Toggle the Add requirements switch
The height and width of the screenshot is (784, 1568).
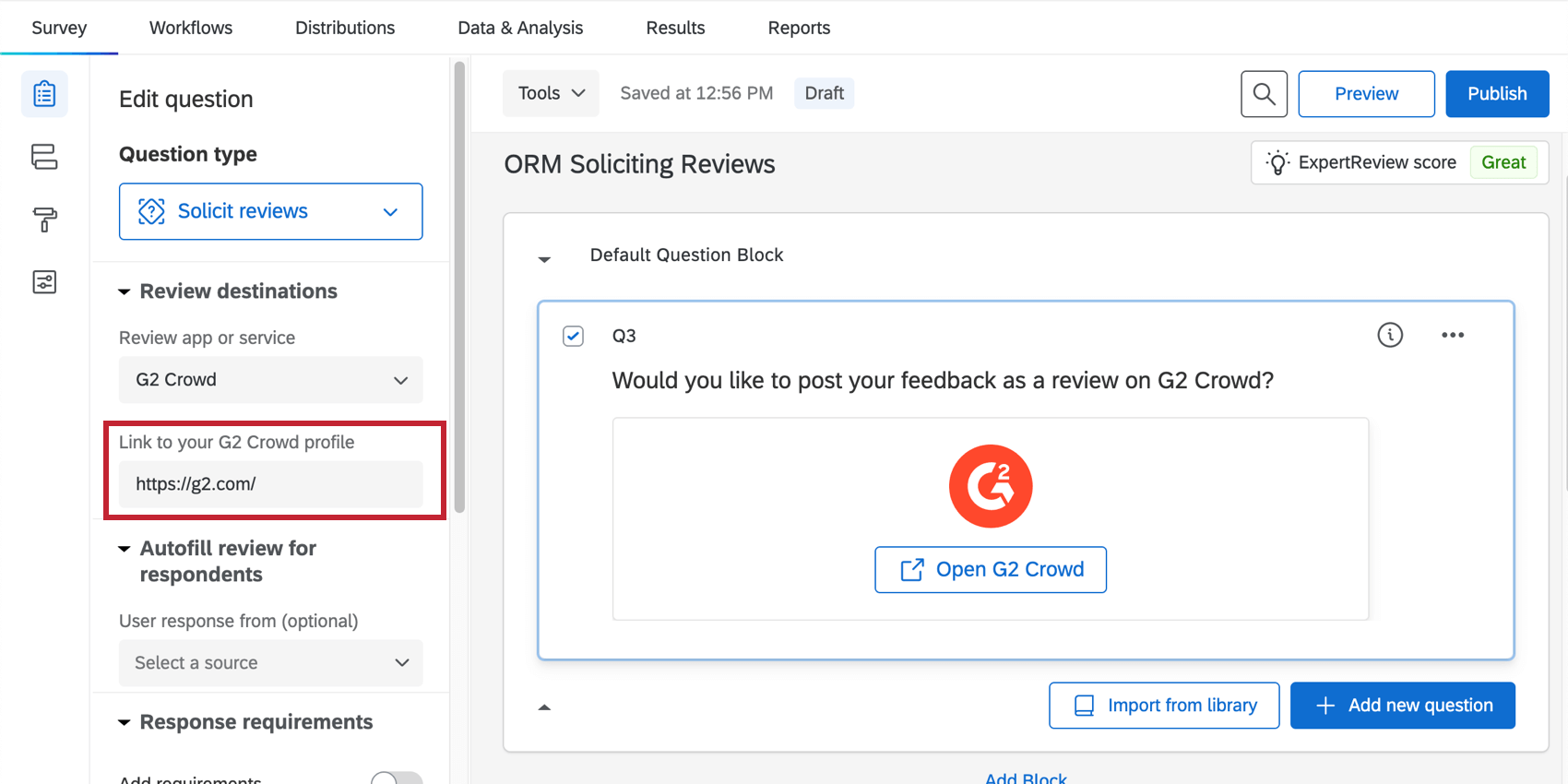tap(397, 779)
